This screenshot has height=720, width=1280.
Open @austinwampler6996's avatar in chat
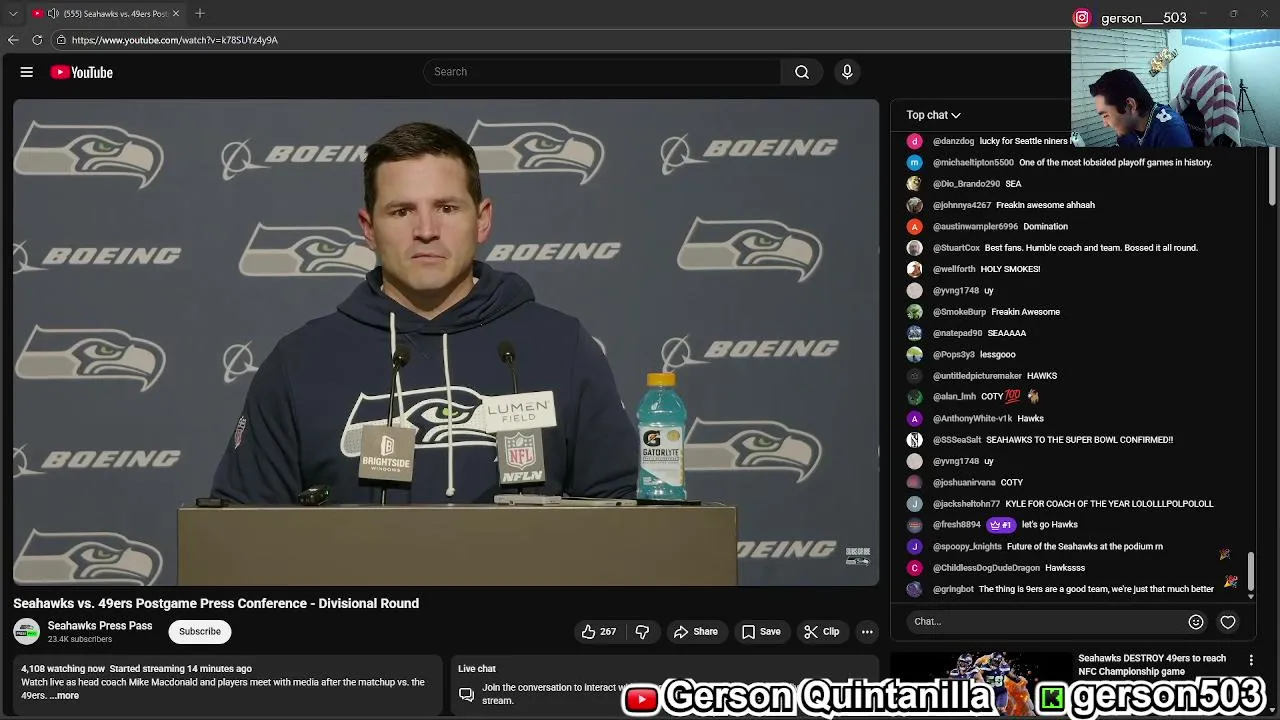914,226
